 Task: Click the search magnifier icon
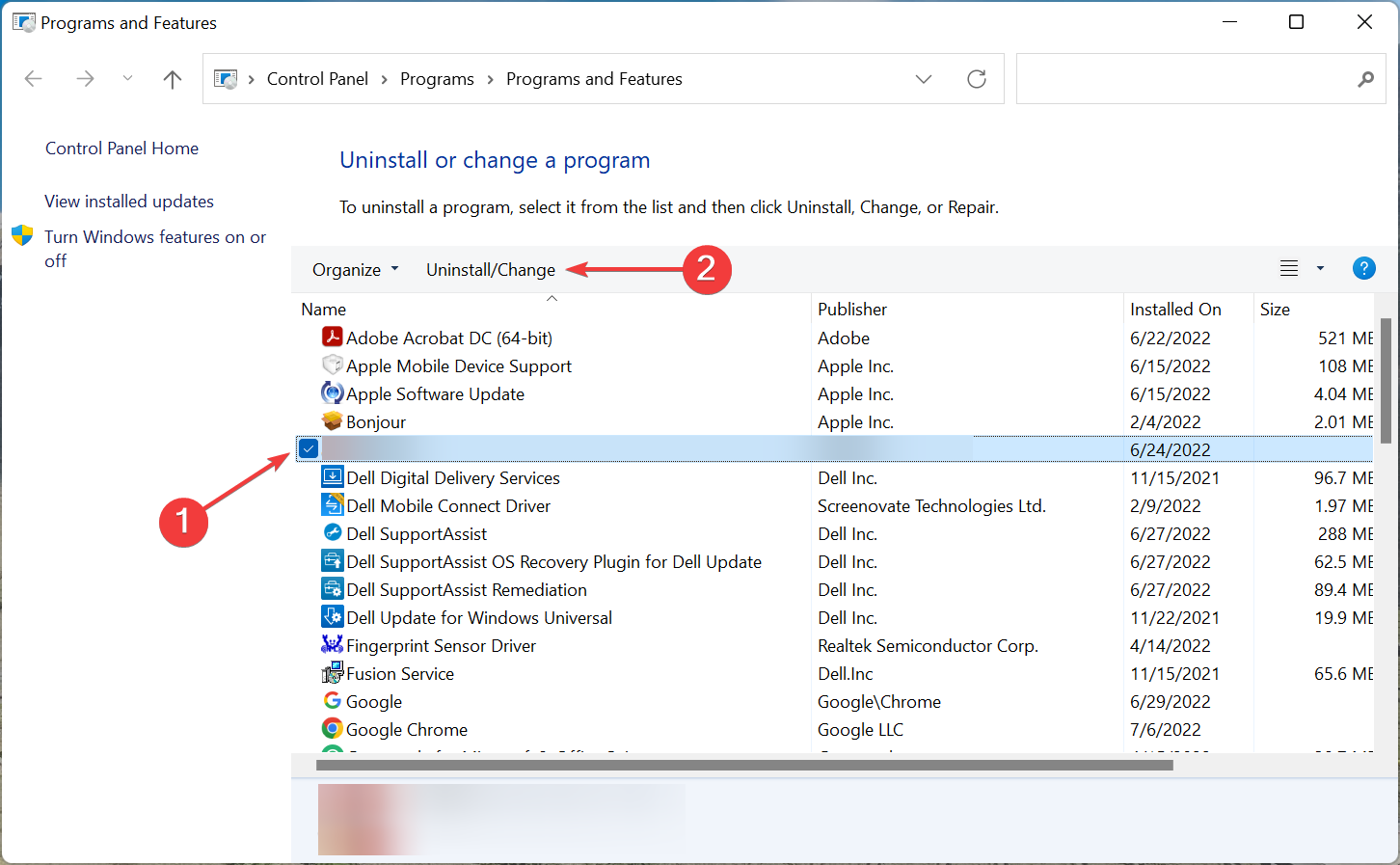pos(1365,79)
